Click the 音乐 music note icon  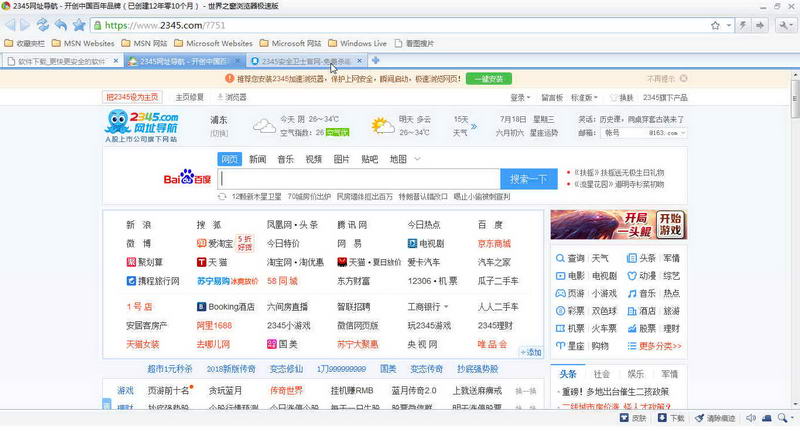coord(632,293)
